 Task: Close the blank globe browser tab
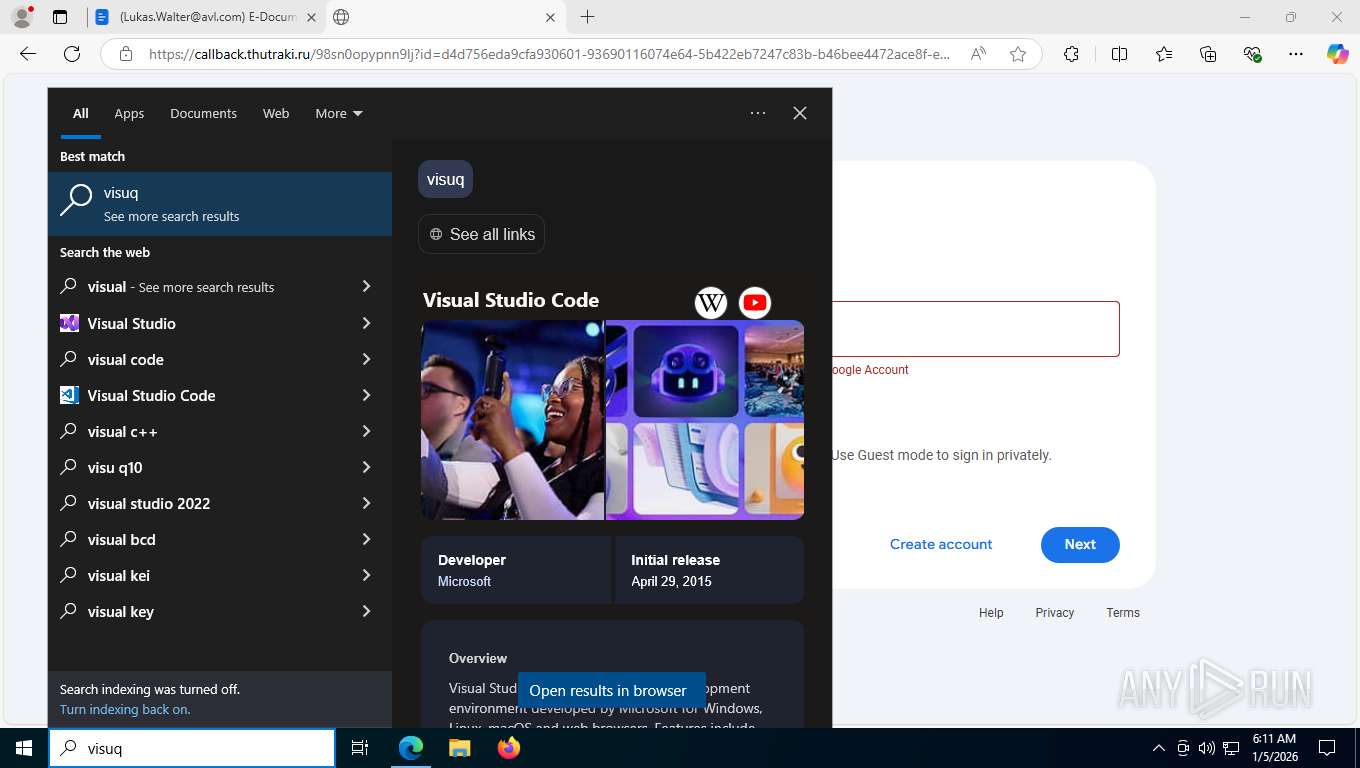(x=550, y=17)
